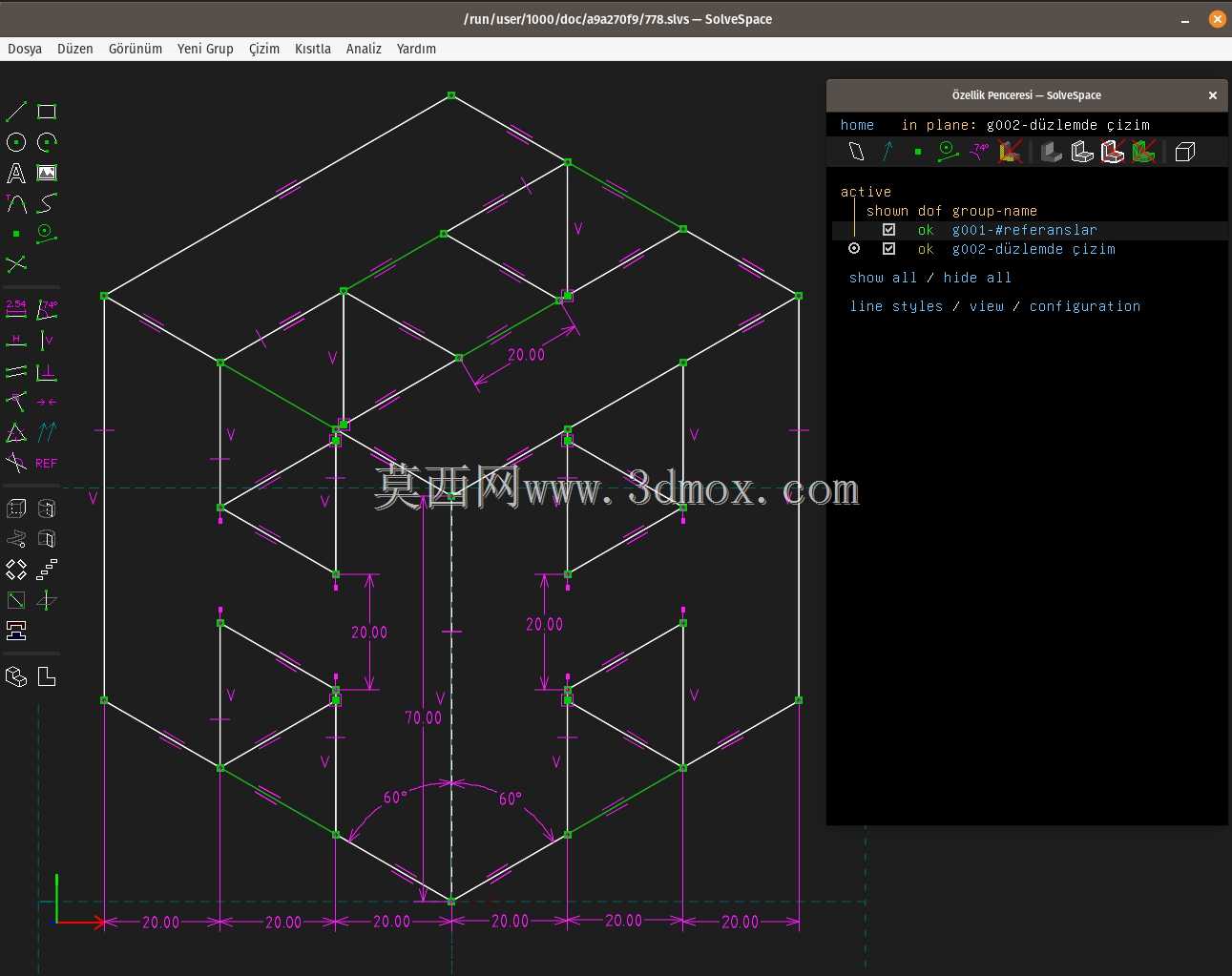Switch to Nearest Isometric View
1232x976 pixels.
(x=16, y=676)
